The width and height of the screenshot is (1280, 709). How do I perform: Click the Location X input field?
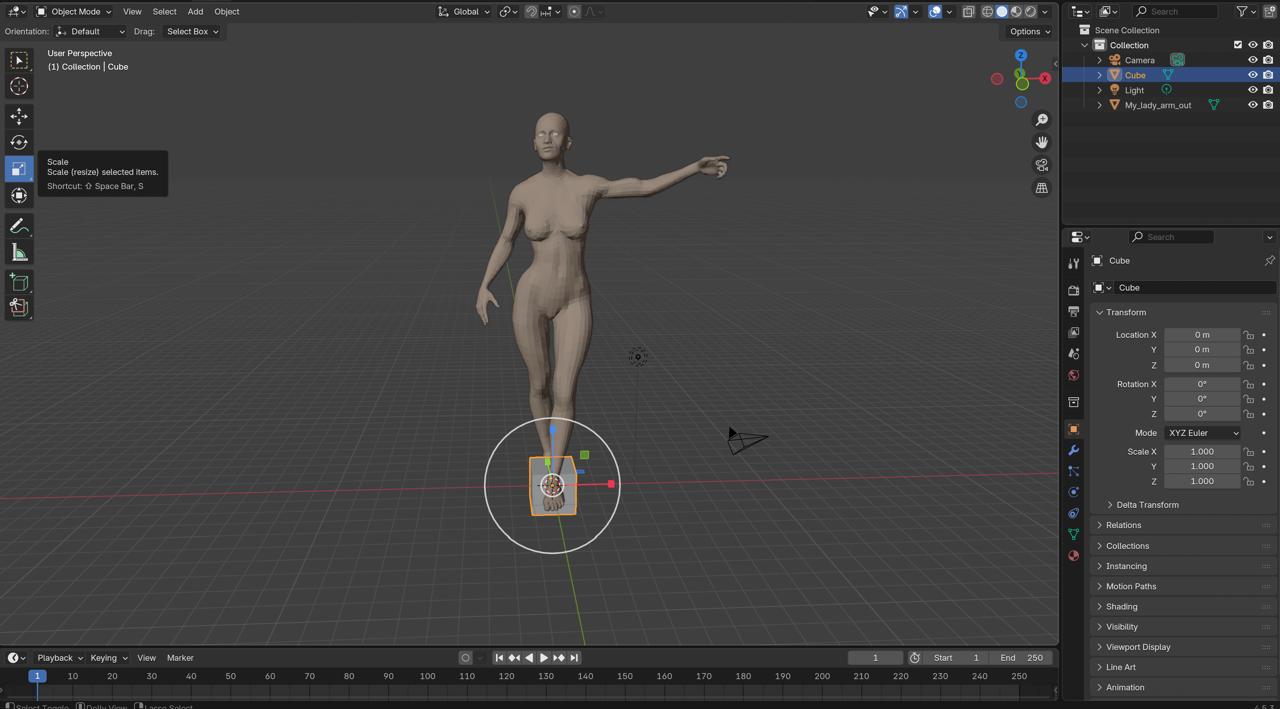(1201, 335)
